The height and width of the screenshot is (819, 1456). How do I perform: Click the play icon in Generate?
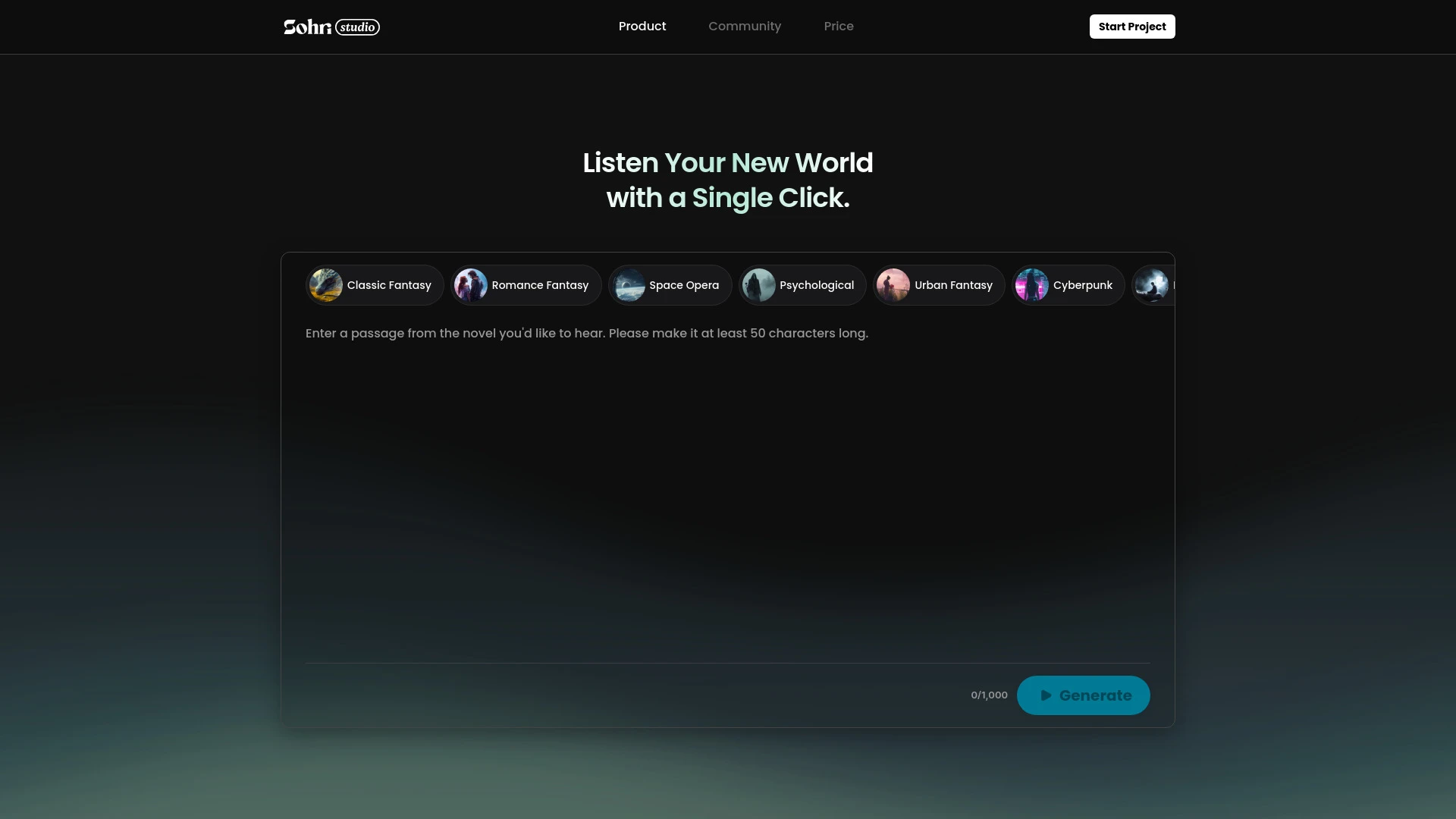coord(1046,695)
